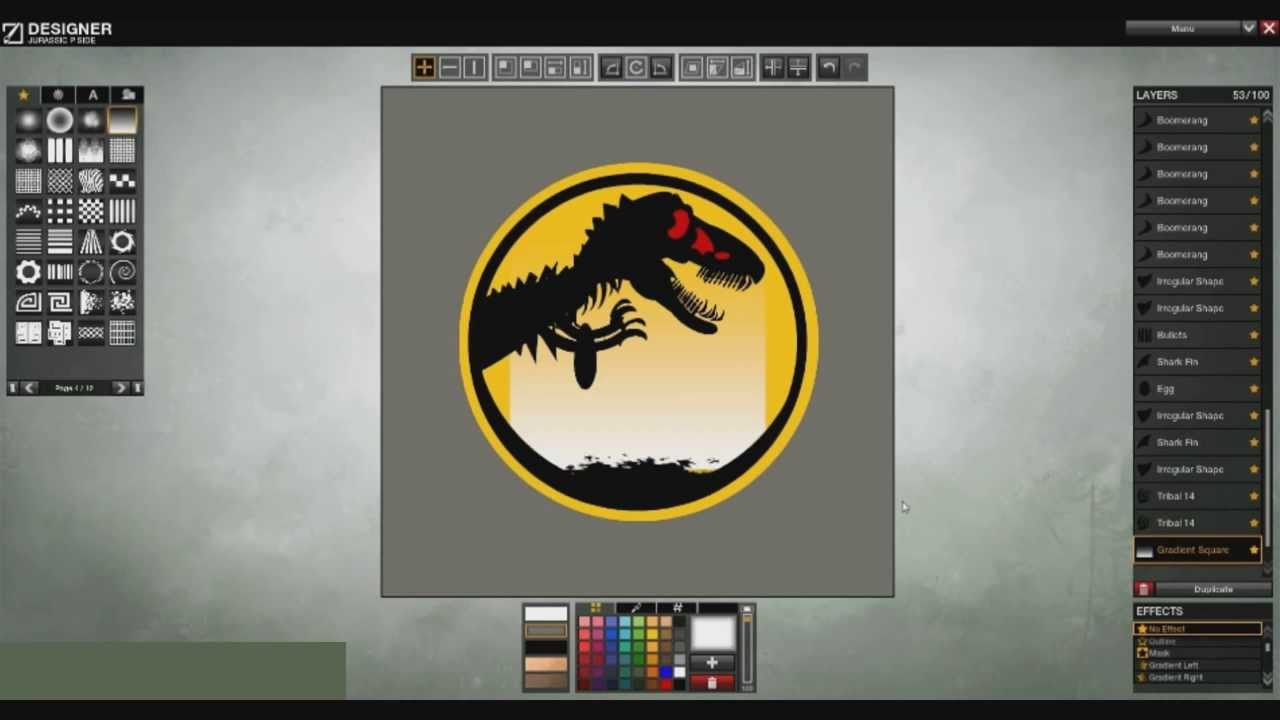The image size is (1280, 720).
Task: Click the Effects list down arrow
Action: coord(1268,679)
